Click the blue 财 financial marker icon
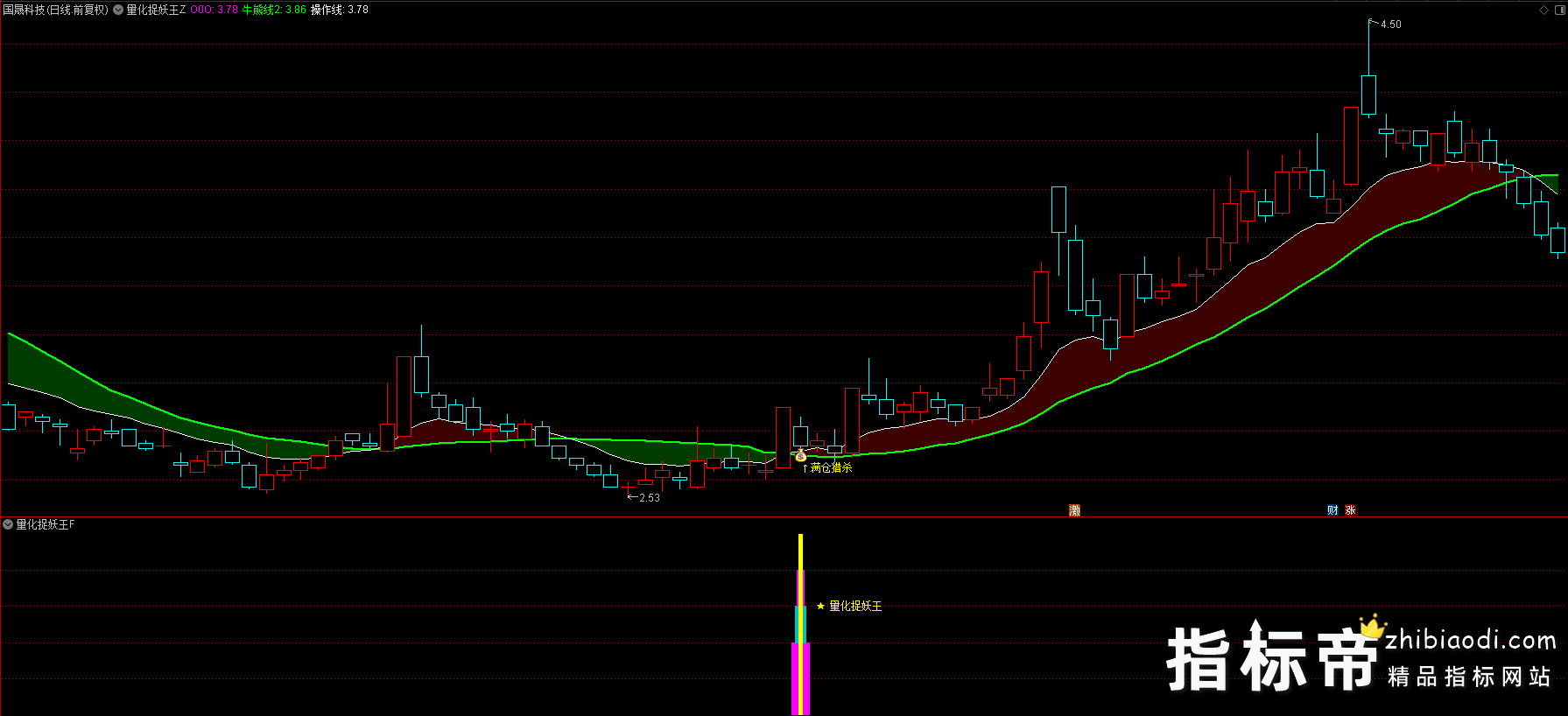This screenshot has width=1568, height=716. [x=1332, y=510]
